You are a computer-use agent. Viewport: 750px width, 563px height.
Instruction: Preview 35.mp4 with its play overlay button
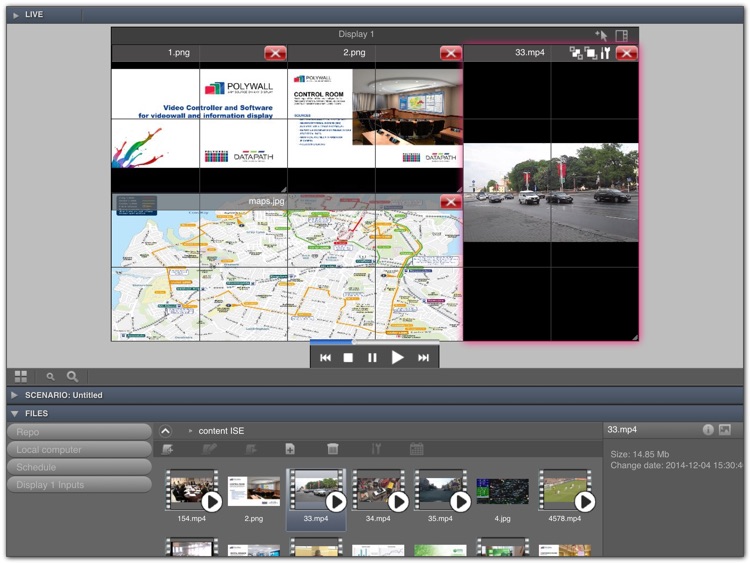coord(460,502)
